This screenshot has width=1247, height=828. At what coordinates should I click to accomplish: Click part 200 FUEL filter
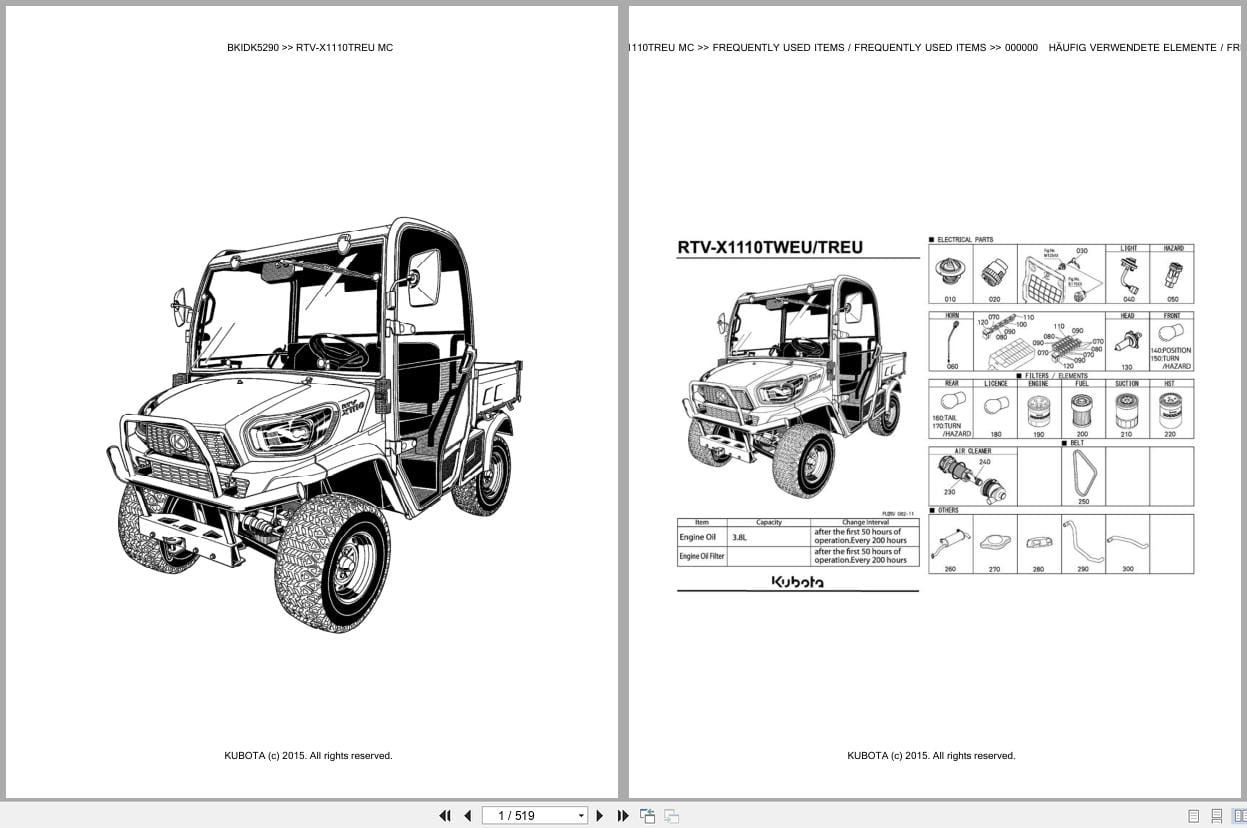click(x=1082, y=409)
